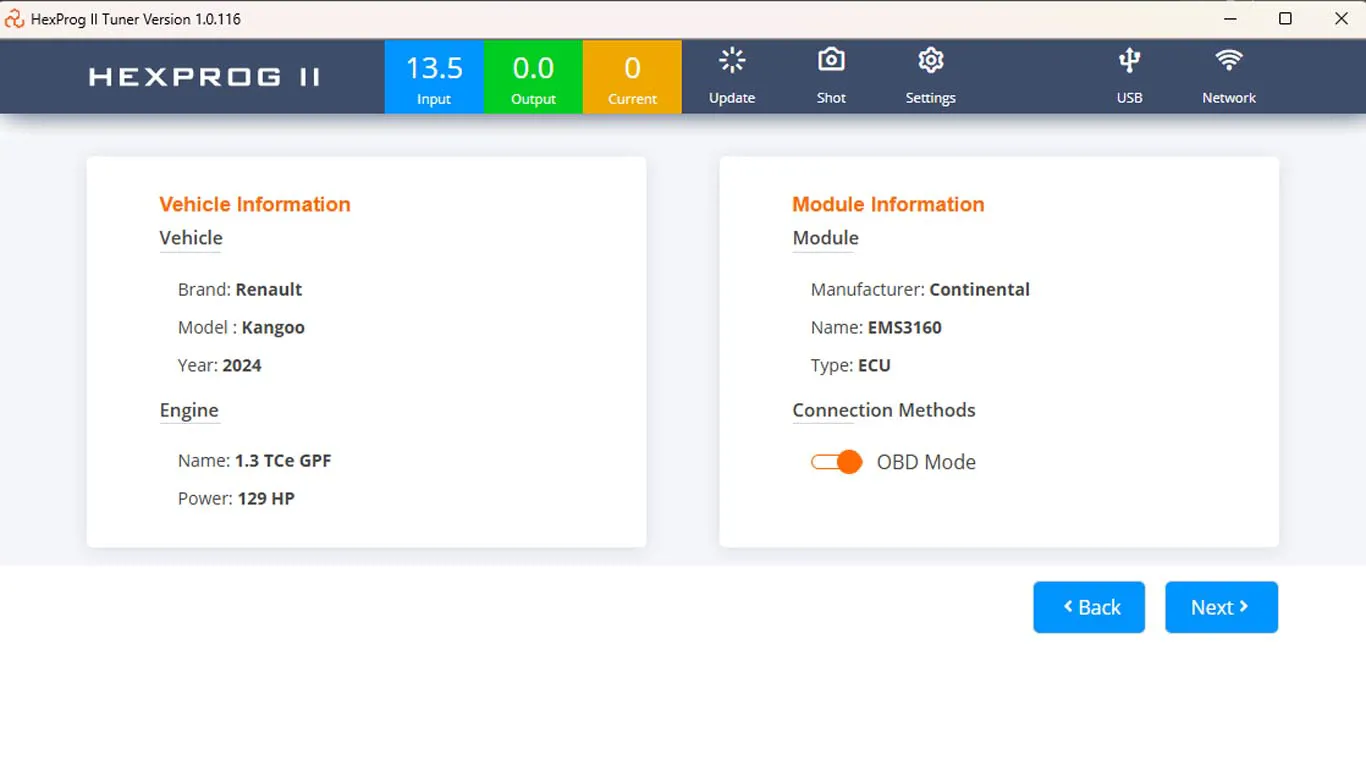Click the window title HexProg II Tuner Version
This screenshot has height=768, width=1366.
[x=136, y=19]
